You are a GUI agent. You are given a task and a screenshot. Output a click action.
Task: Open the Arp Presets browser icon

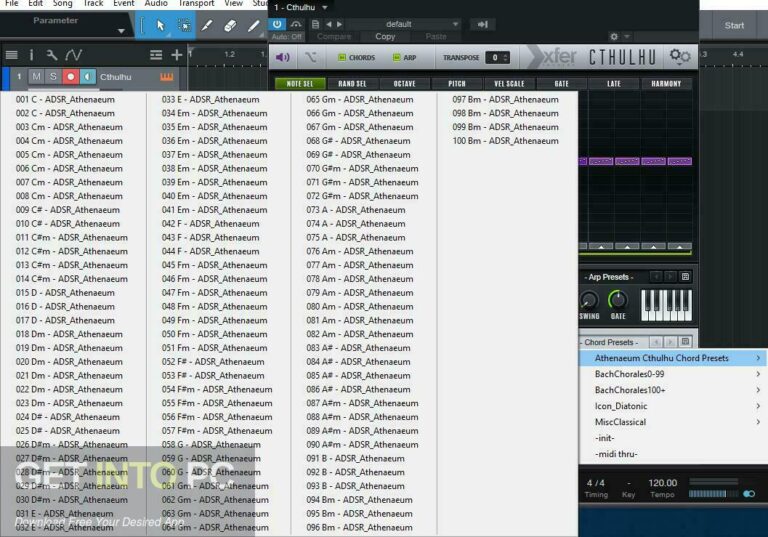(x=685, y=277)
